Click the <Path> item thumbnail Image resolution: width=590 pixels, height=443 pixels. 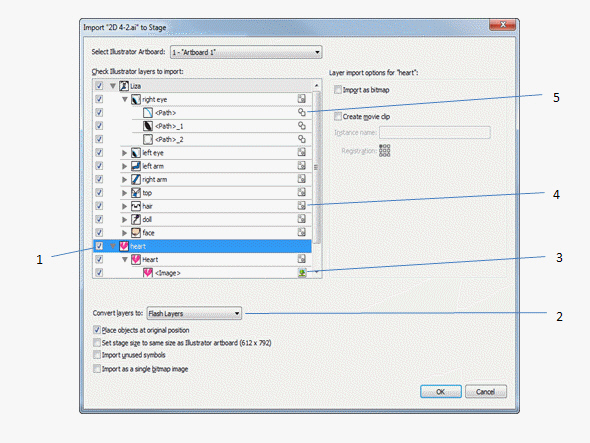coord(148,113)
